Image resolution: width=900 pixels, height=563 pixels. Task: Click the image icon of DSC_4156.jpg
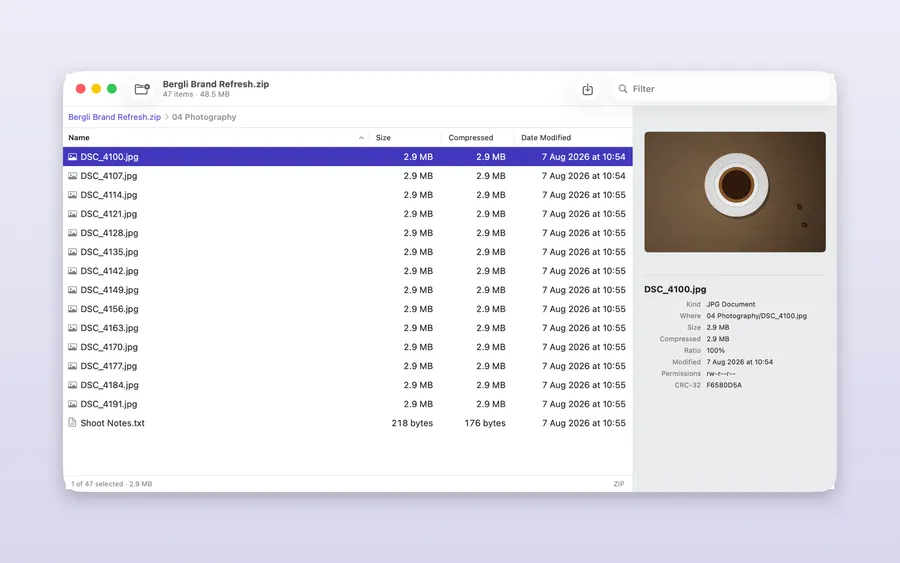72,309
